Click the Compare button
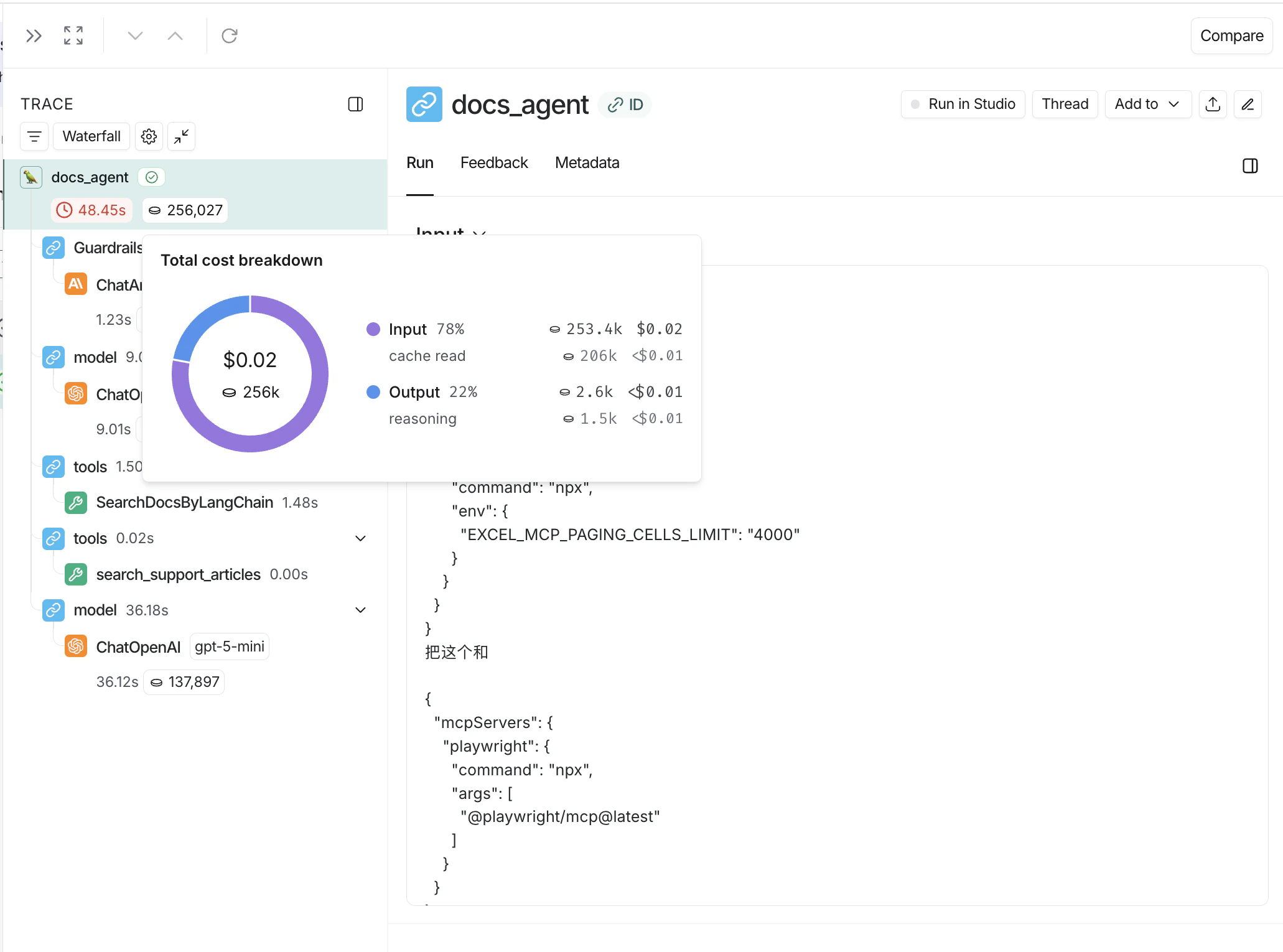The image size is (1283, 952). click(x=1231, y=36)
